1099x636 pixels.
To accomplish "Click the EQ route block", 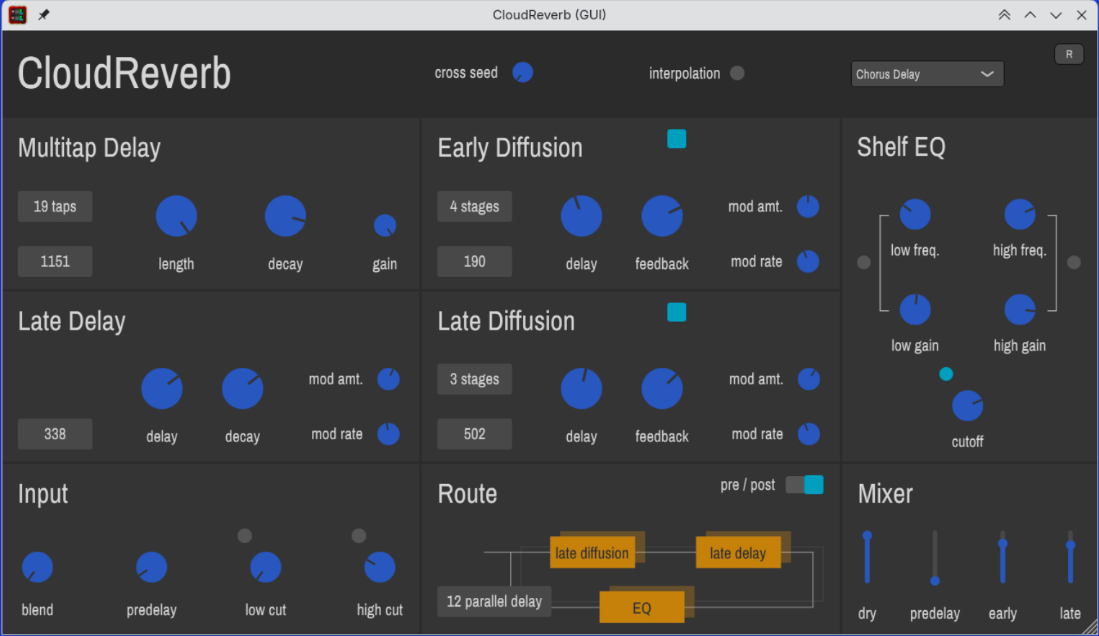I will point(642,607).
